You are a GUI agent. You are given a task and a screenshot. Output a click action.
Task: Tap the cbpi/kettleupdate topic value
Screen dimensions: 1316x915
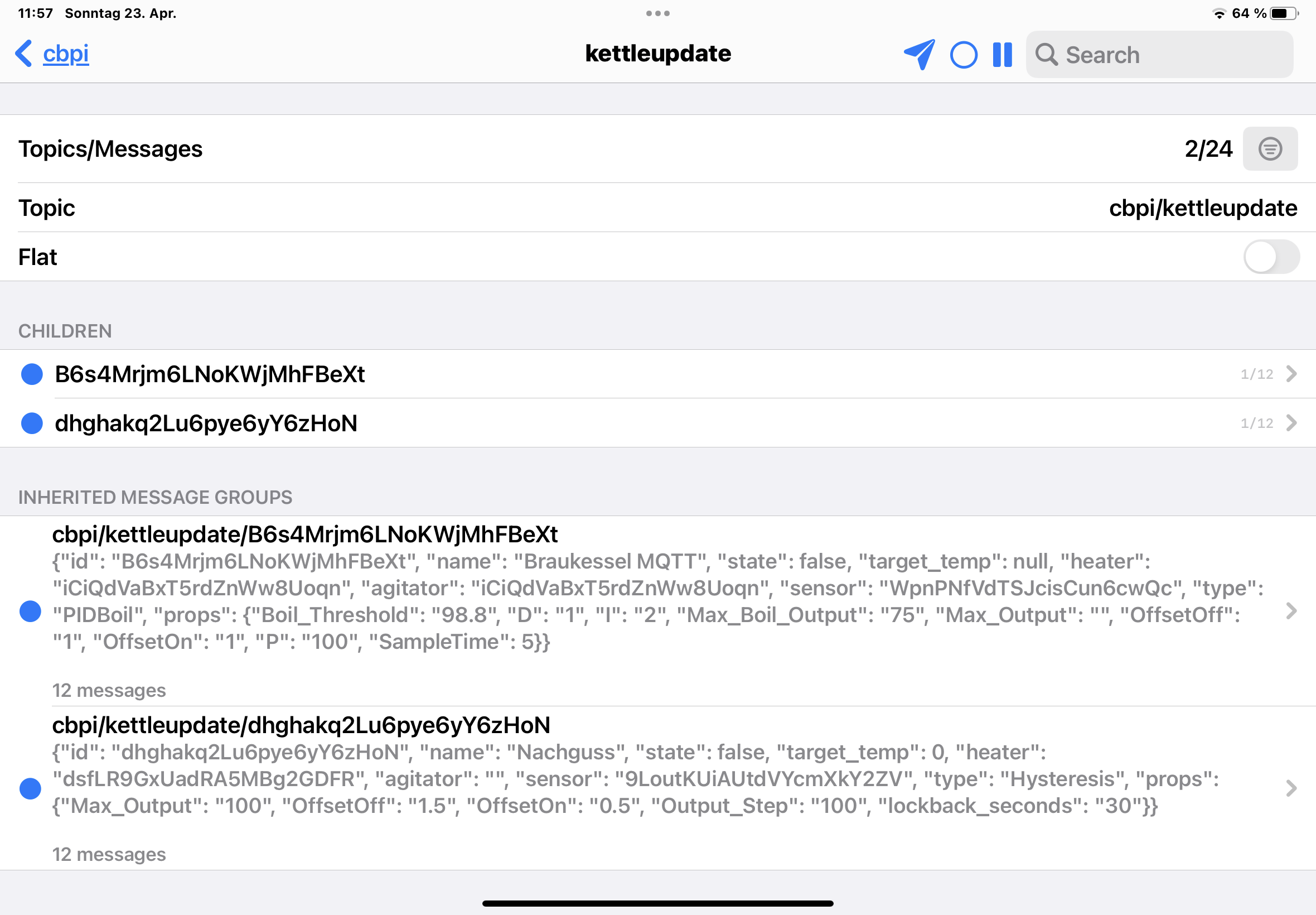click(x=1203, y=208)
